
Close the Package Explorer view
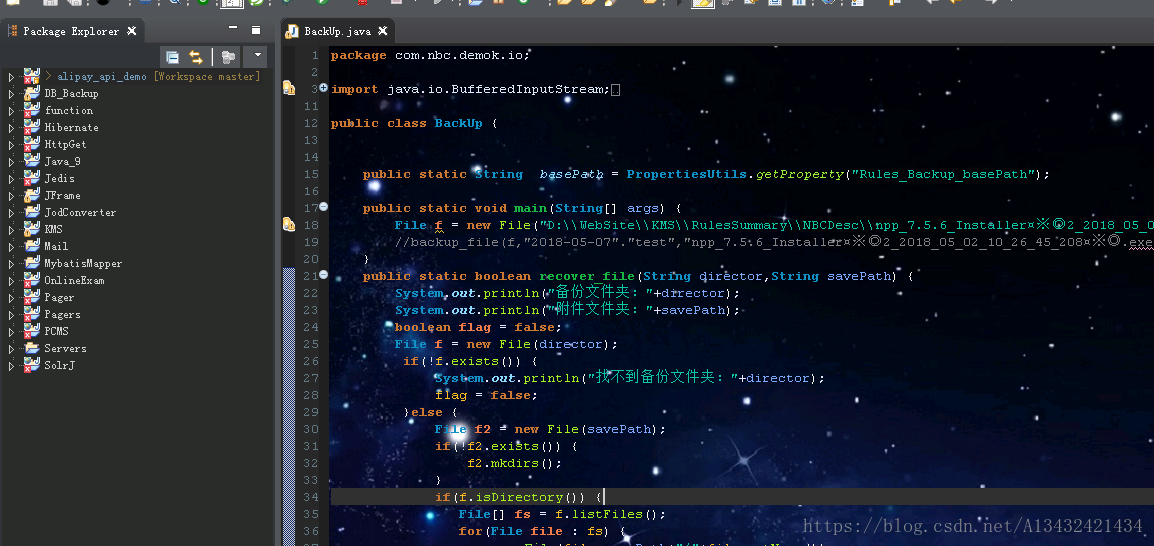pyautogui.click(x=131, y=31)
